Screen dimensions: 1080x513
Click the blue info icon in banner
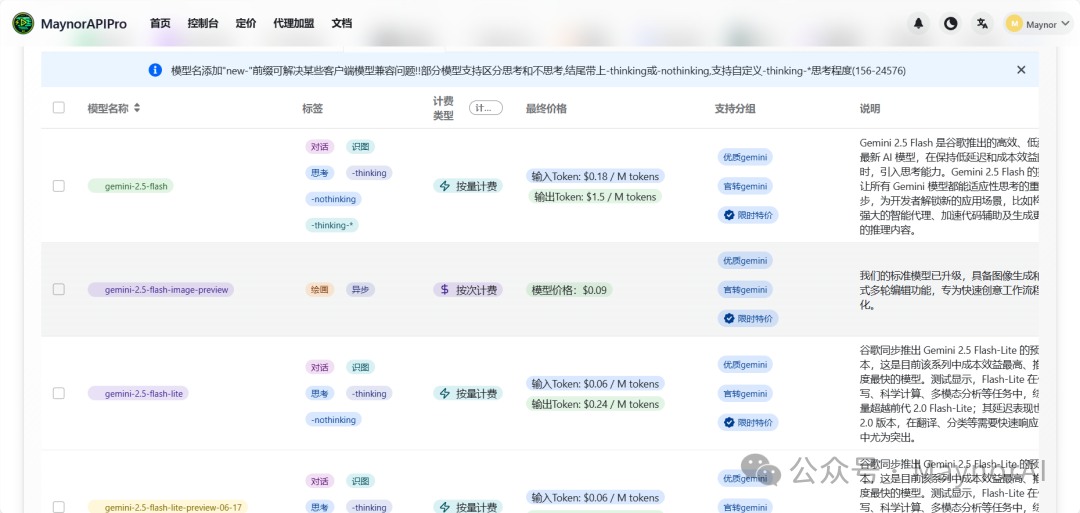click(155, 70)
